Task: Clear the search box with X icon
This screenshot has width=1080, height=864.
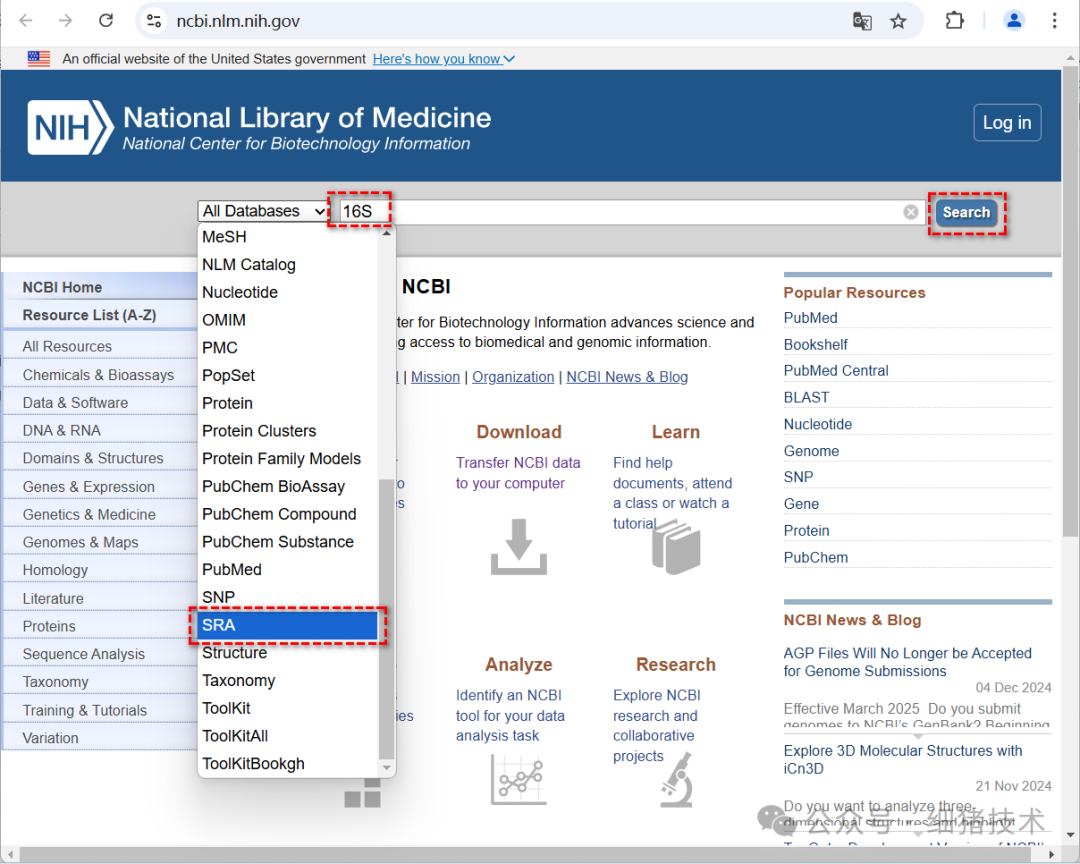Action: (x=911, y=212)
